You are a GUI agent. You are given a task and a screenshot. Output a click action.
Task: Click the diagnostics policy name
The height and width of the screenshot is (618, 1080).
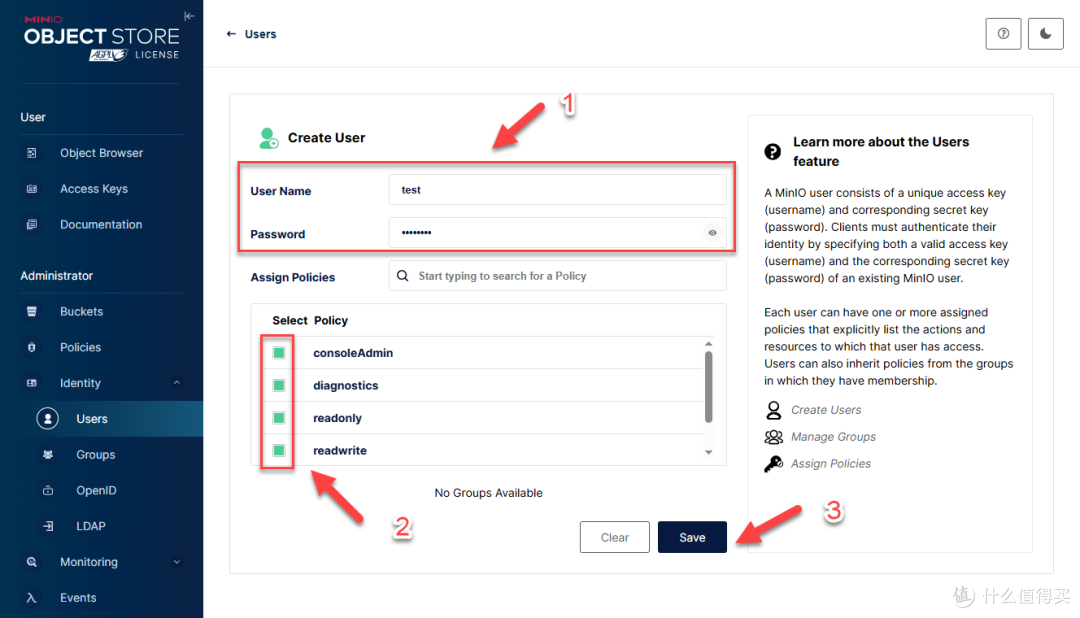[346, 385]
